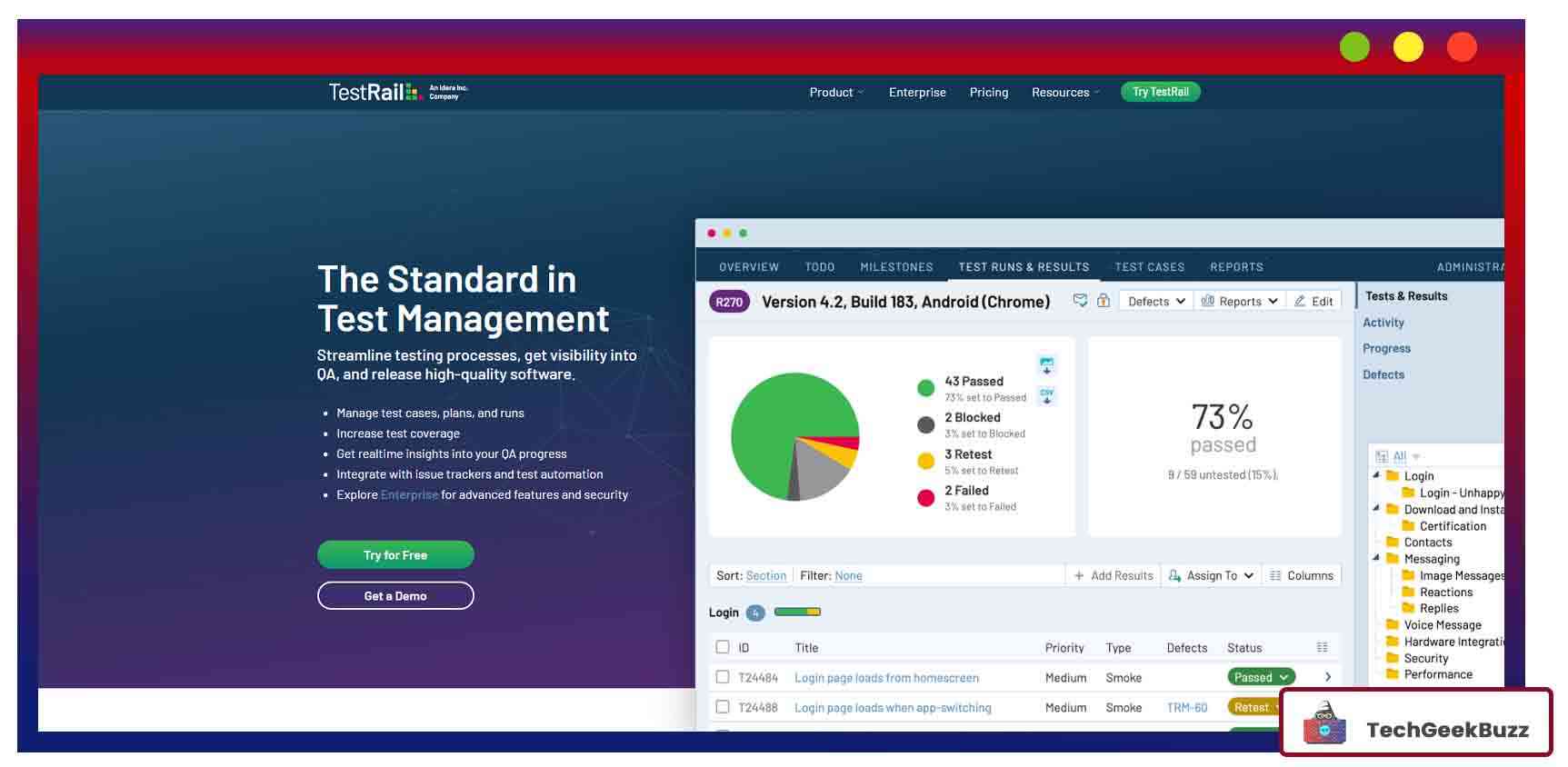Export the chart as CSV icon

[x=1046, y=396]
